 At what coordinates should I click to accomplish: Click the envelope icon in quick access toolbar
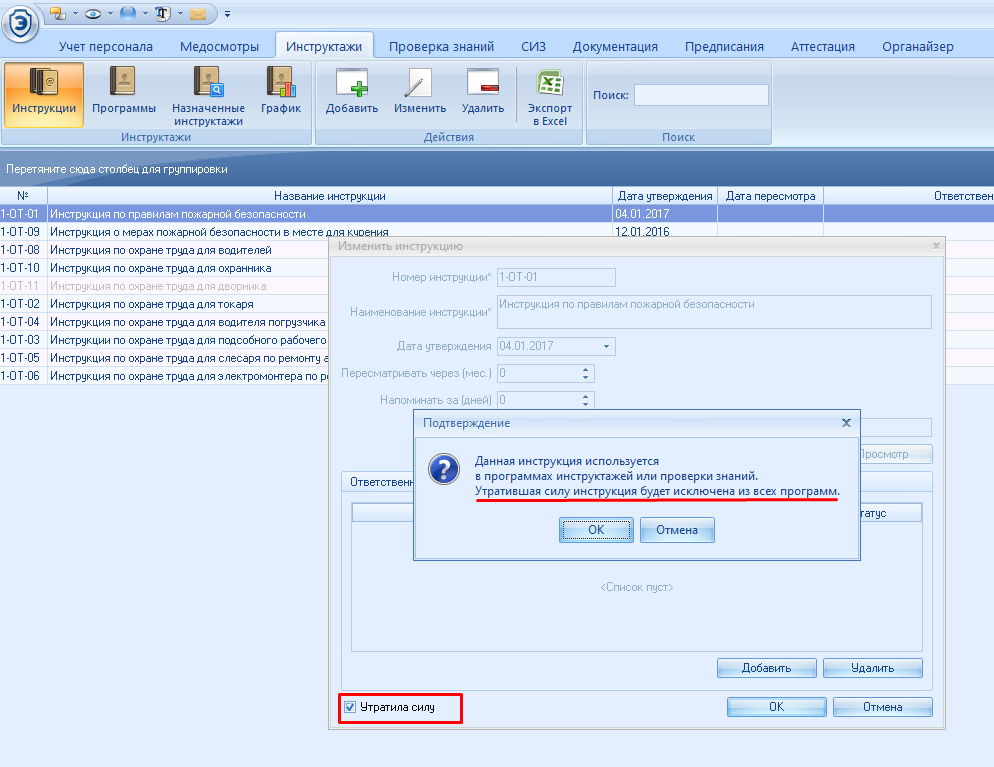[x=198, y=13]
